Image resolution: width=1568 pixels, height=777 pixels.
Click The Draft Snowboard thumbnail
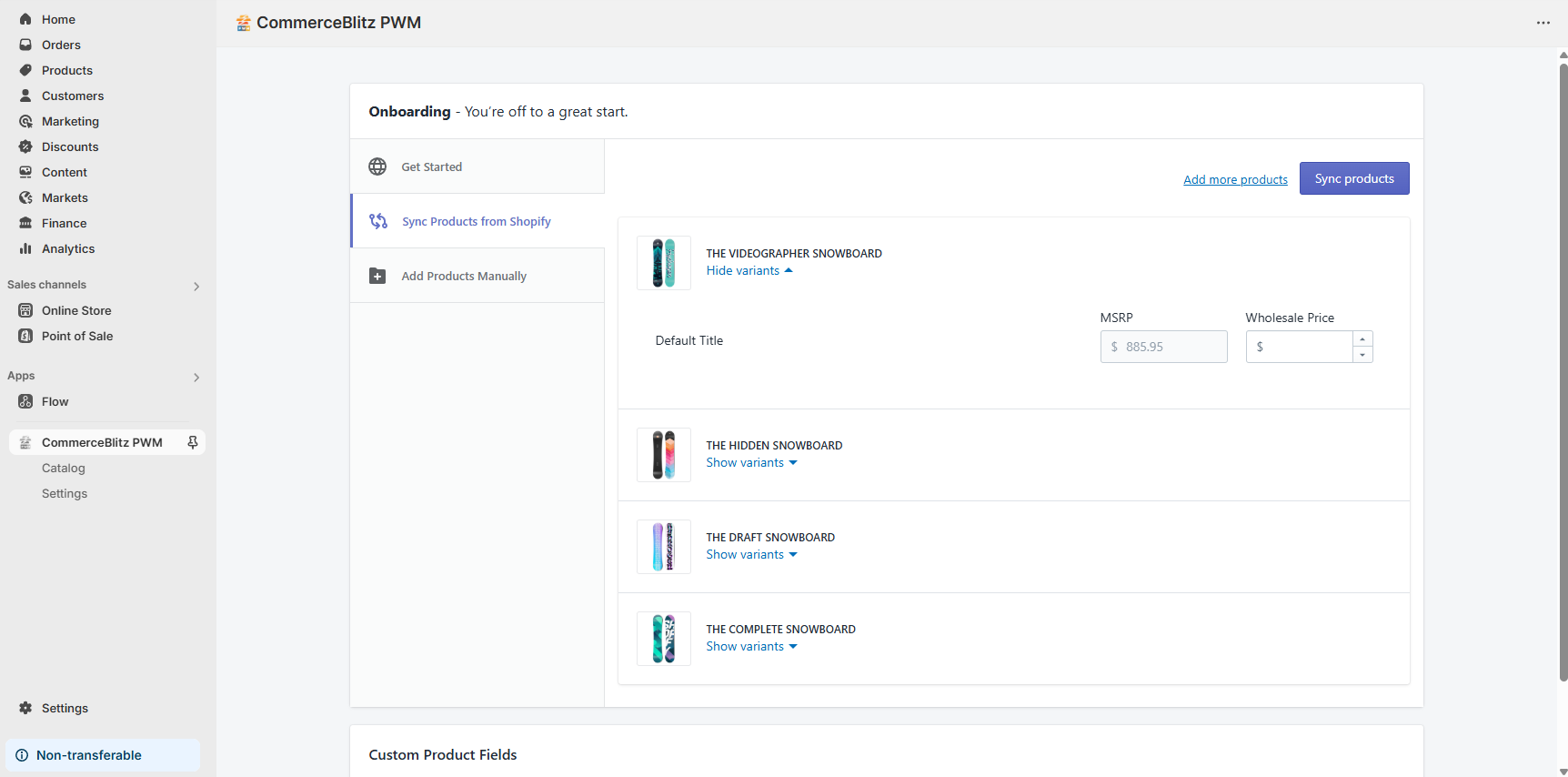click(x=664, y=547)
